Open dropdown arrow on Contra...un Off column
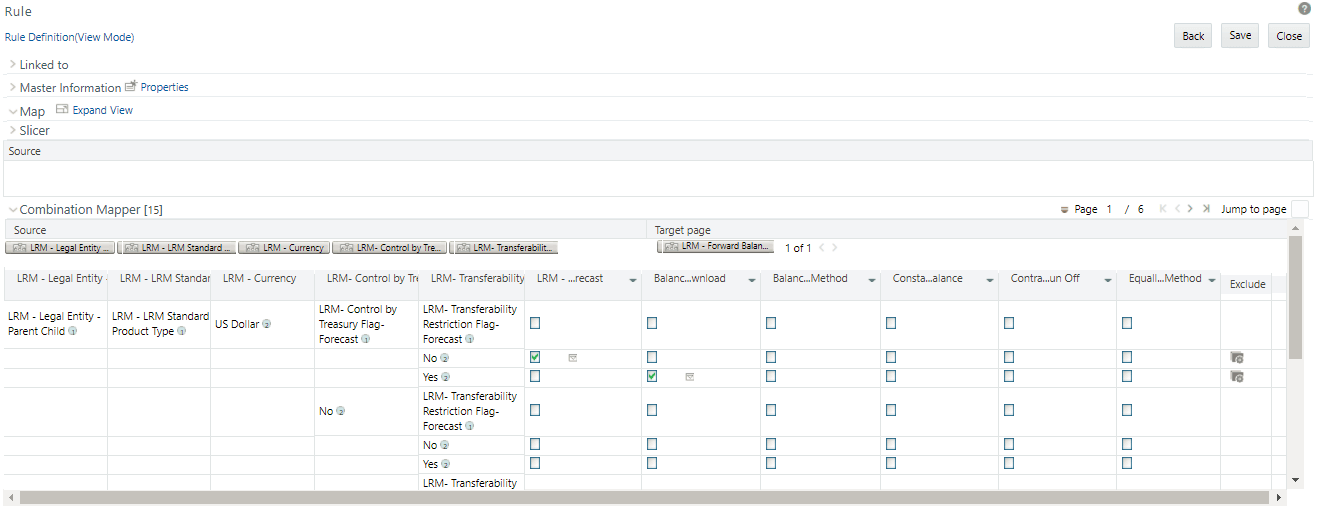The height and width of the screenshot is (521, 1319). tap(1108, 280)
